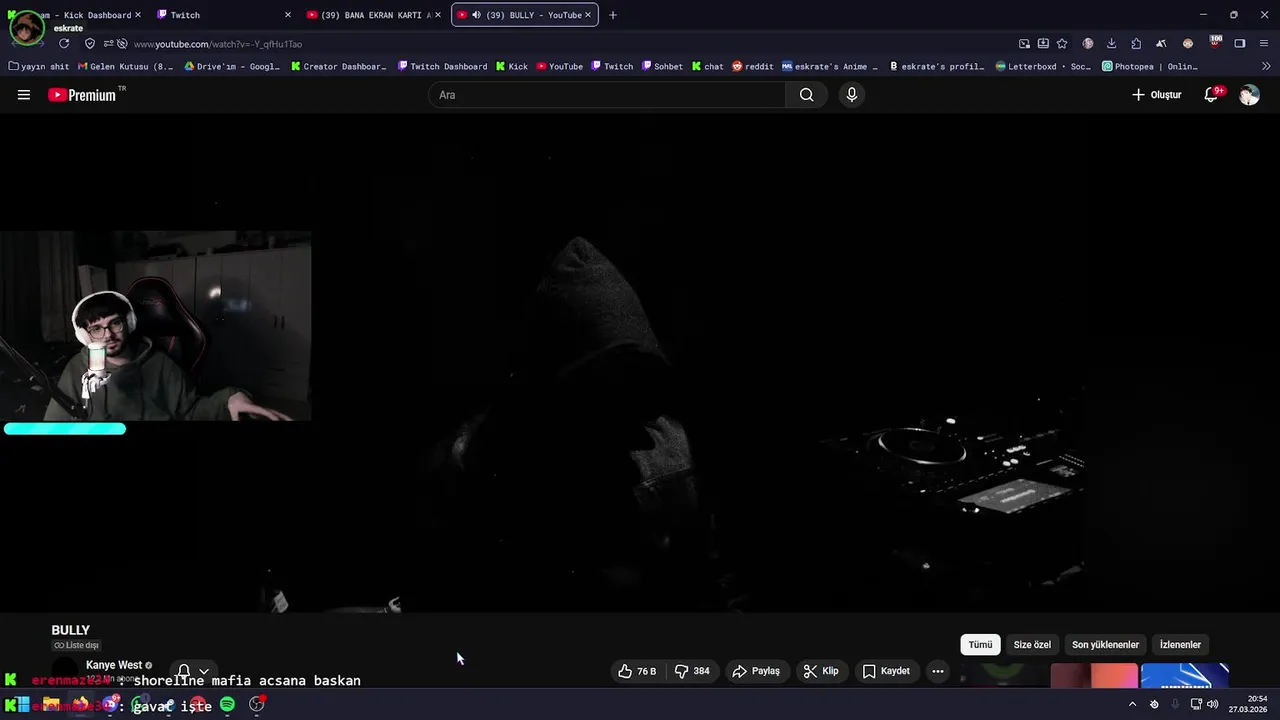Select the Size özel filter chip
Screen dimensions: 1280x720
click(1032, 645)
